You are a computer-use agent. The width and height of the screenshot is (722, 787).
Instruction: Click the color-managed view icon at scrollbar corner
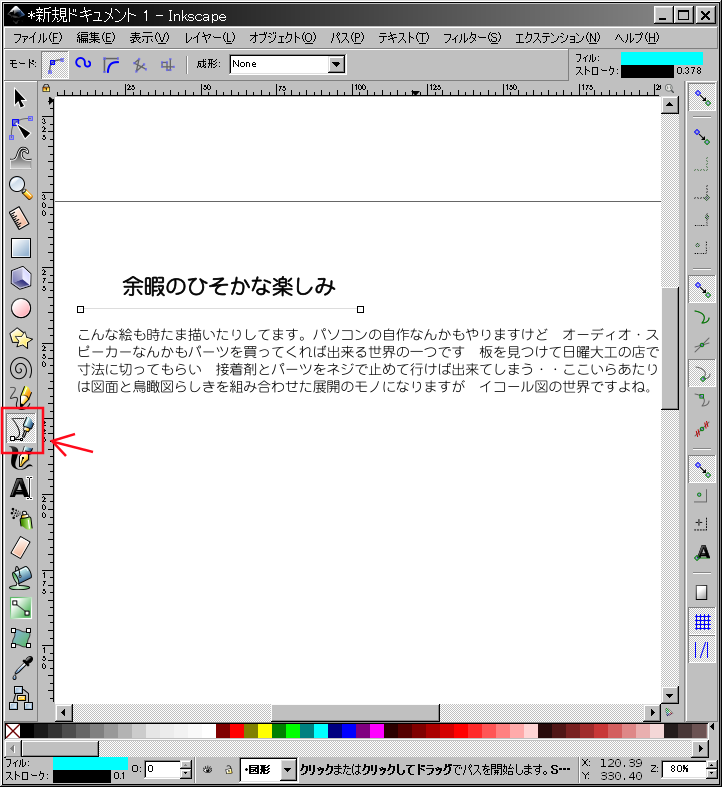pyautogui.click(x=669, y=712)
